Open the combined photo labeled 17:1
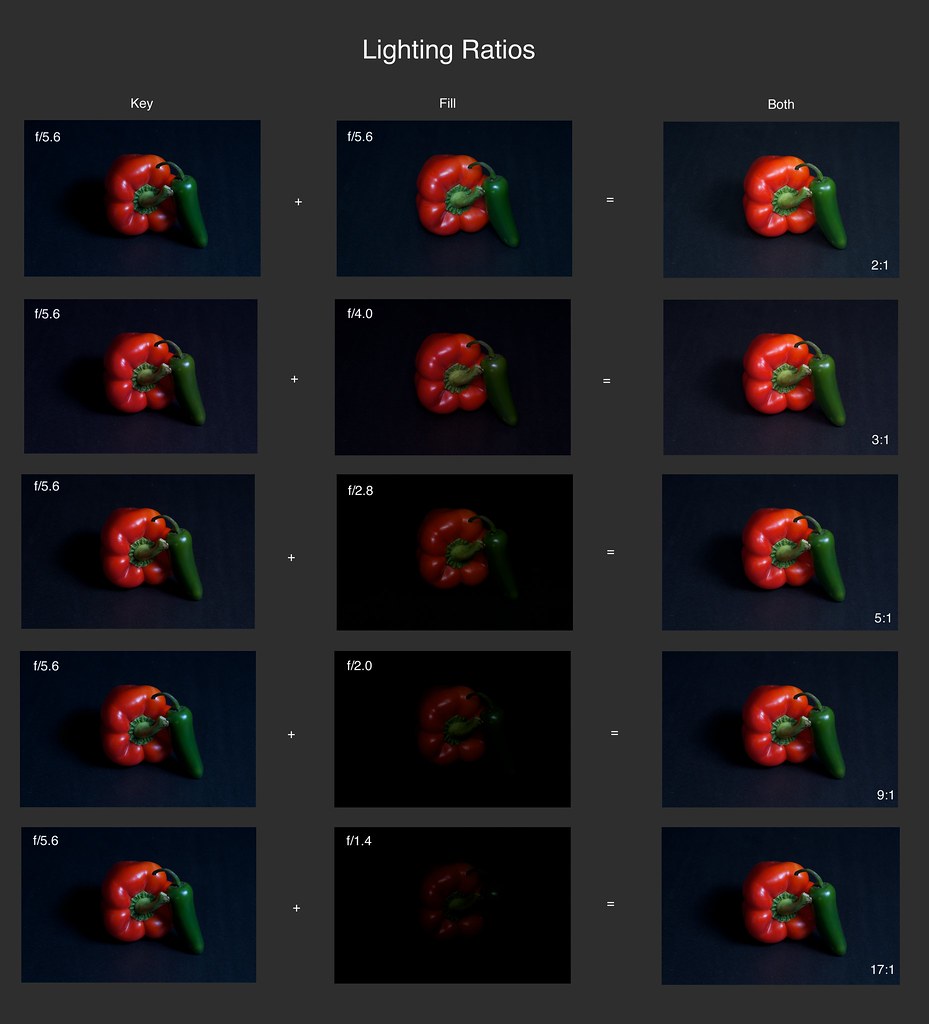 pyautogui.click(x=781, y=906)
